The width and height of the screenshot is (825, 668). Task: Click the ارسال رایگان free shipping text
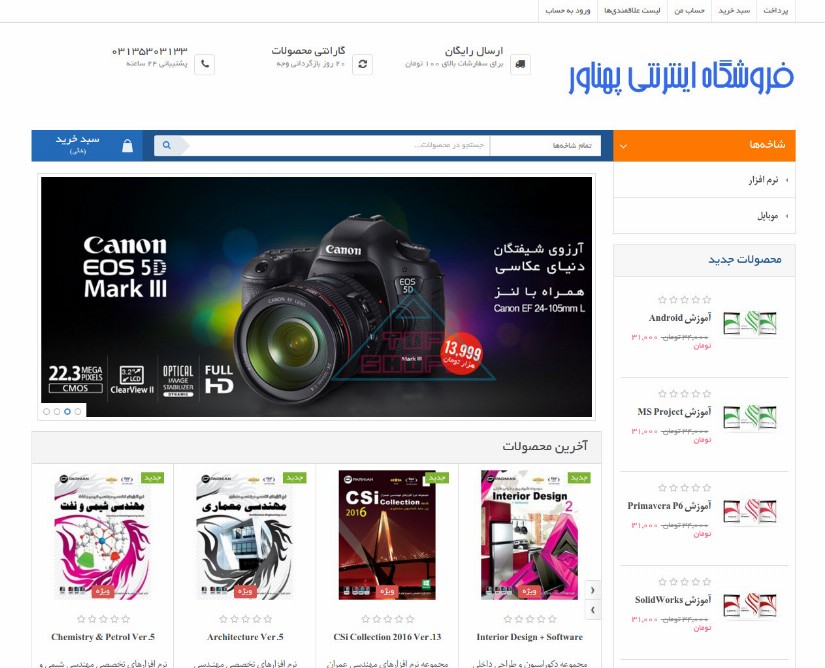coord(474,51)
